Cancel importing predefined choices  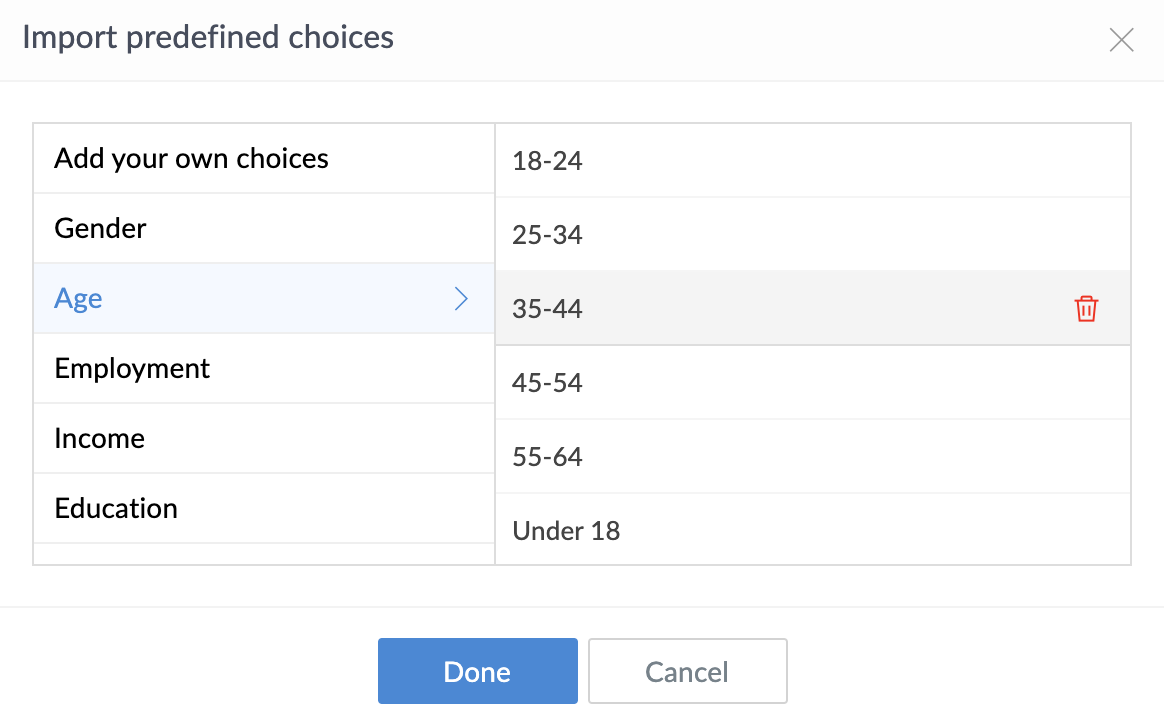687,672
